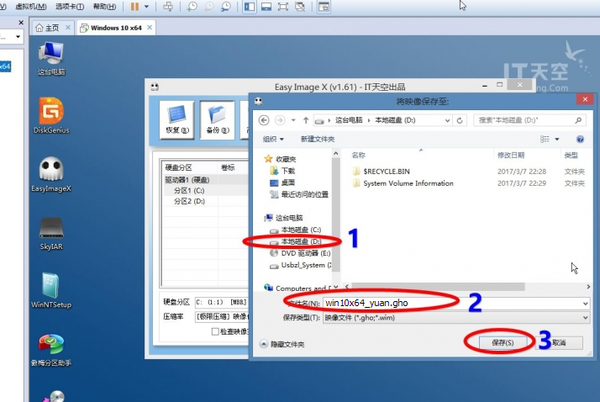Click the back arrow in save dialog
The height and width of the screenshot is (402, 600).
coord(265,120)
